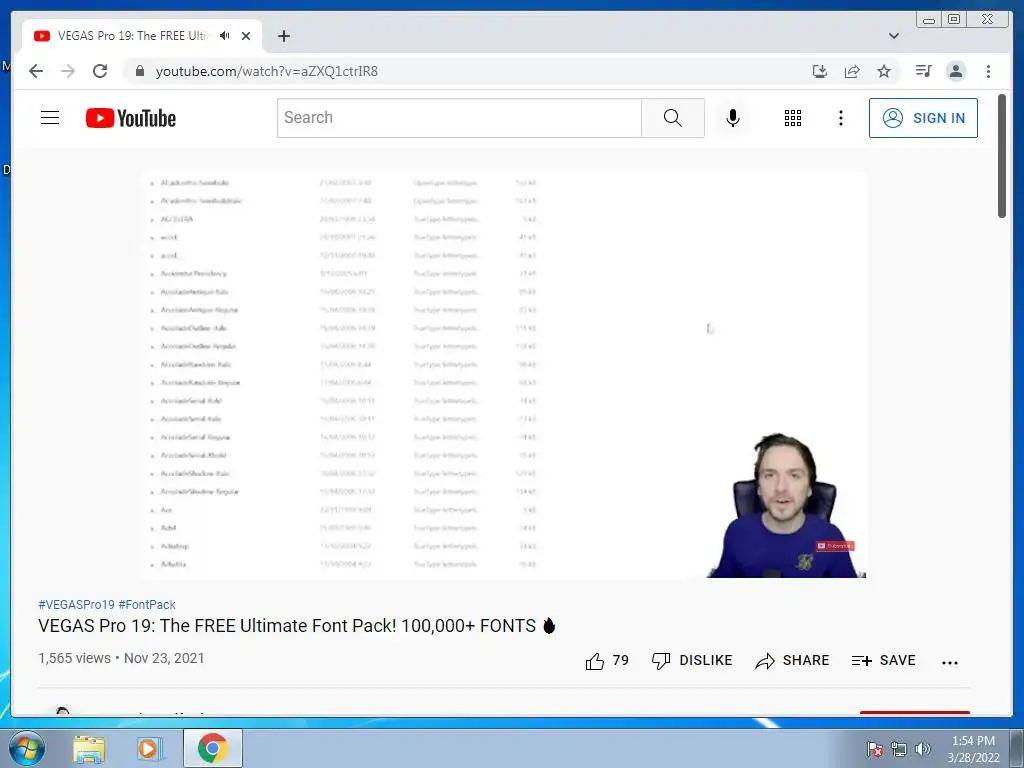This screenshot has width=1024, height=768.
Task: Click the 1,565 views text
Action: [x=74, y=658]
